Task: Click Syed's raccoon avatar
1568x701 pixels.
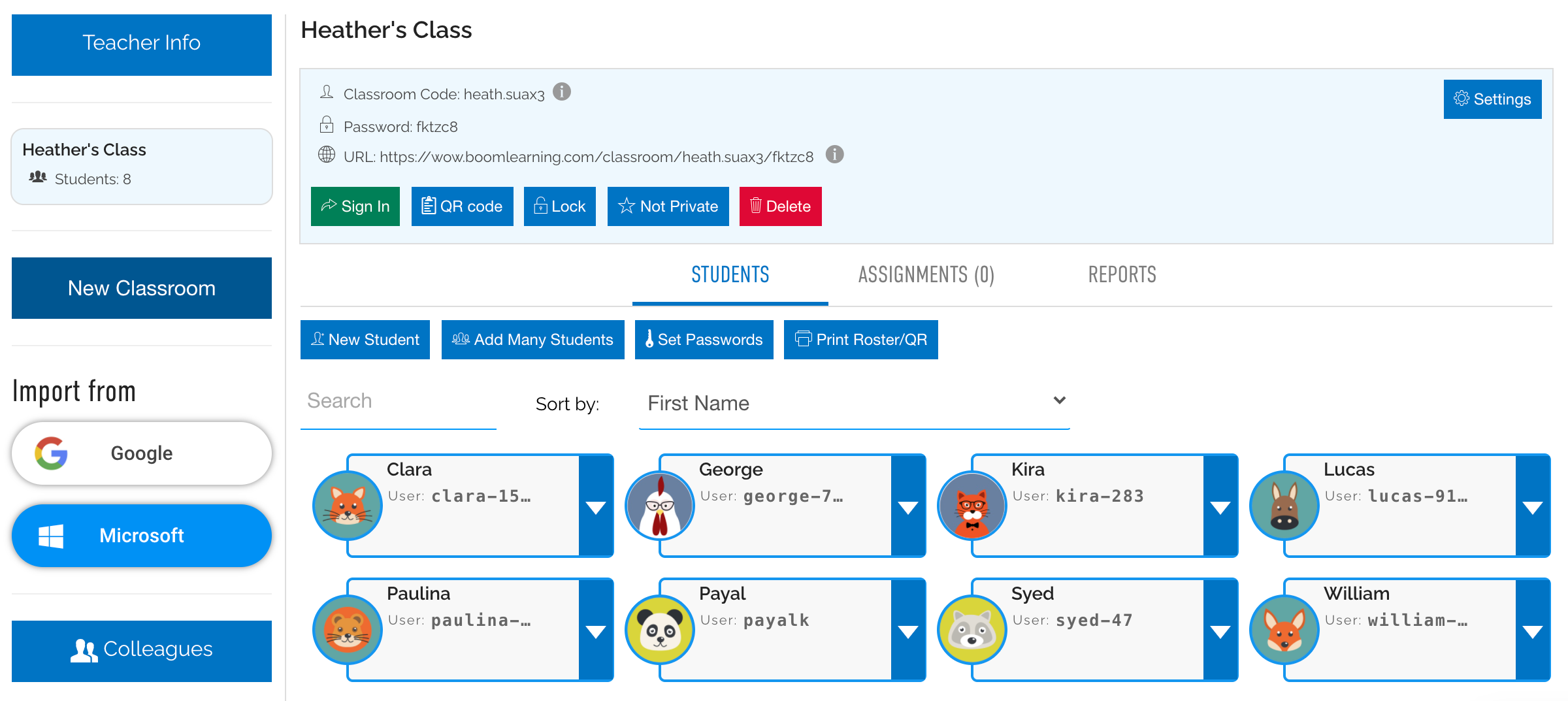Action: [x=972, y=630]
